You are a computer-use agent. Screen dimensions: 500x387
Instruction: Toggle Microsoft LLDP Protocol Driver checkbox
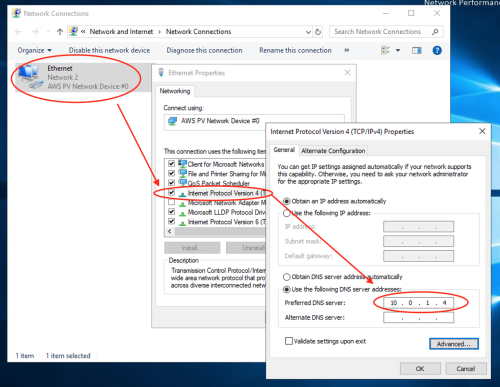(171, 212)
